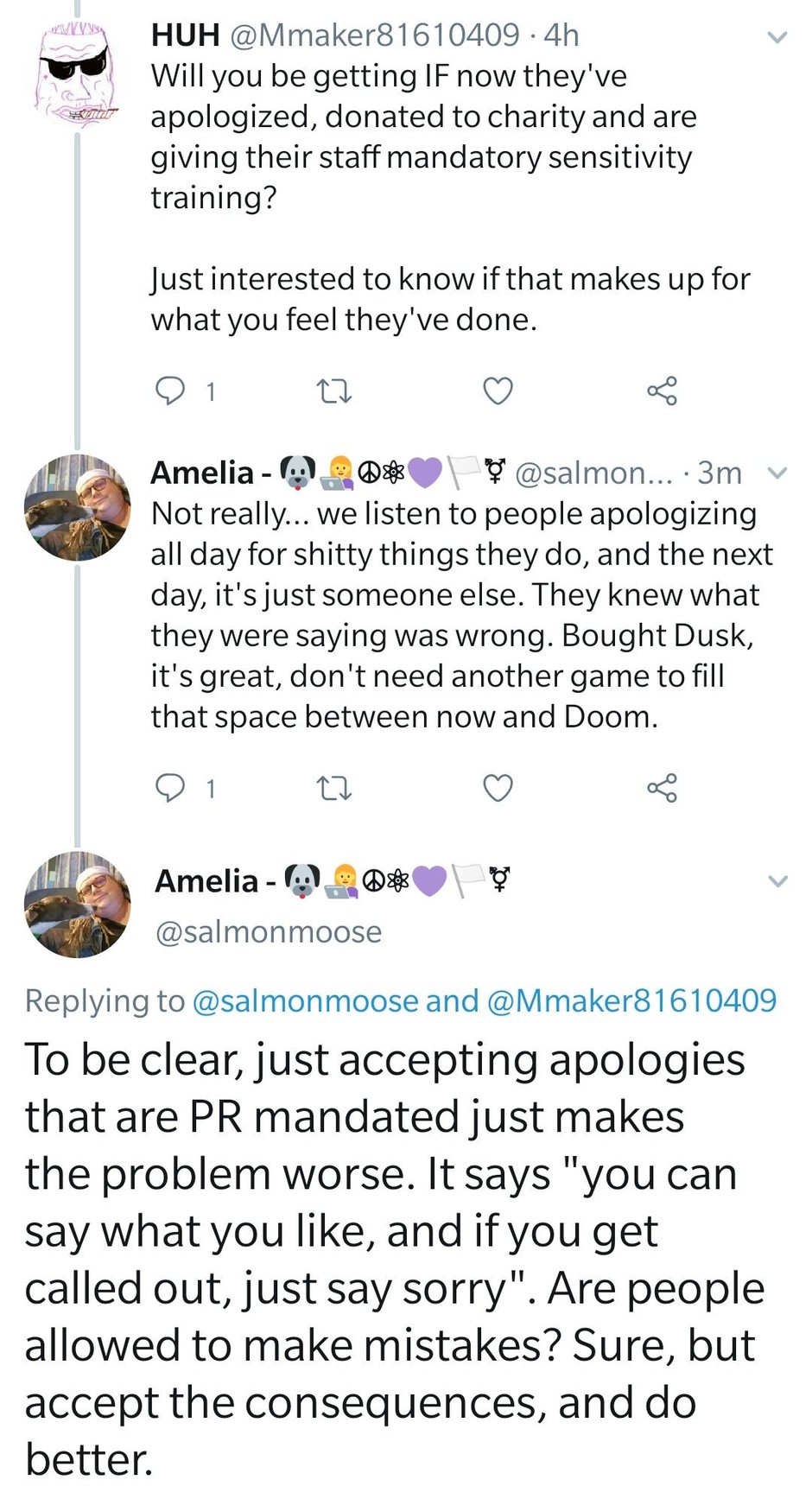Expand options chevron on main Amelia tweet

point(777,881)
